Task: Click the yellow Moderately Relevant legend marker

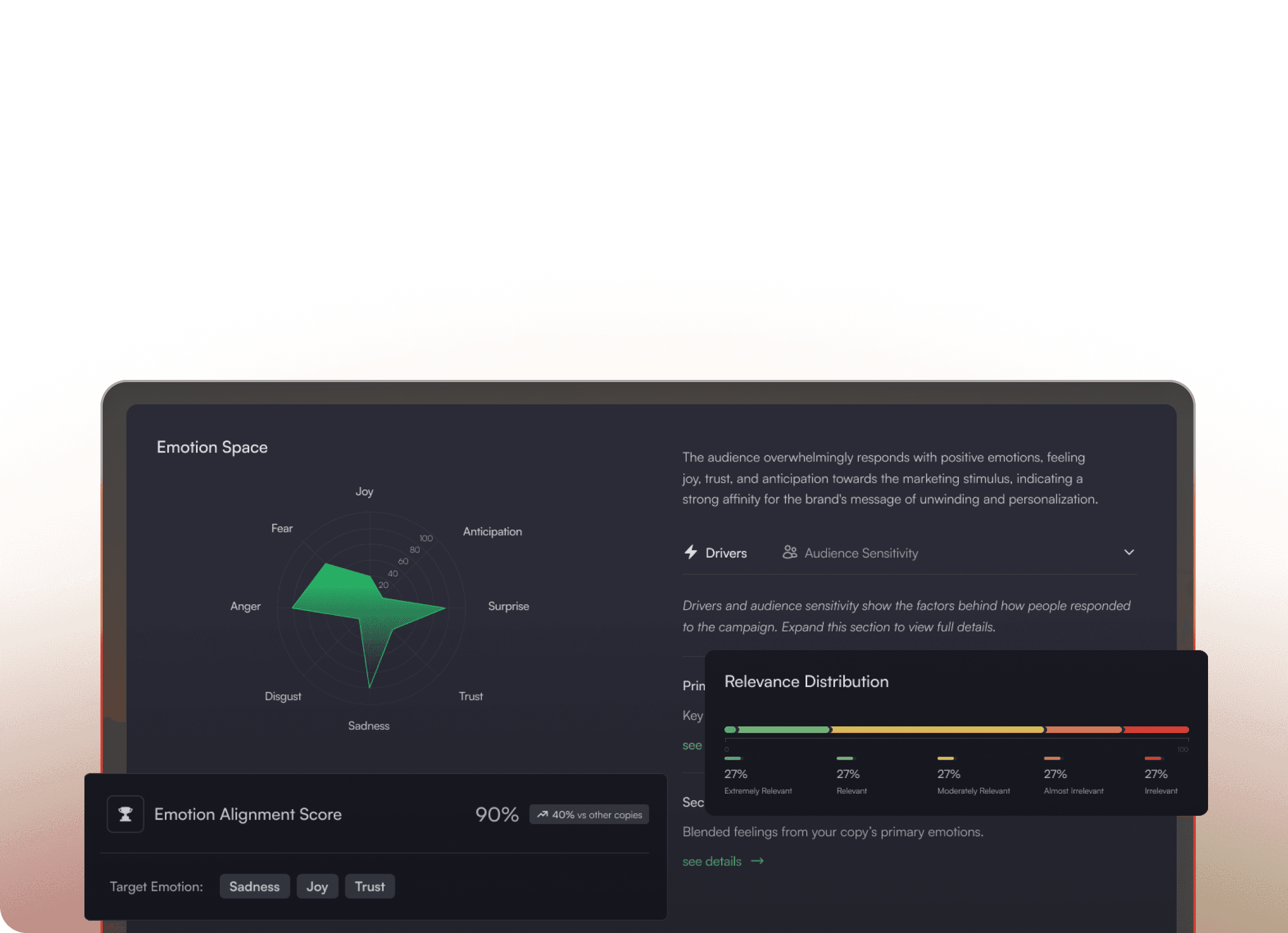Action: 945,758
